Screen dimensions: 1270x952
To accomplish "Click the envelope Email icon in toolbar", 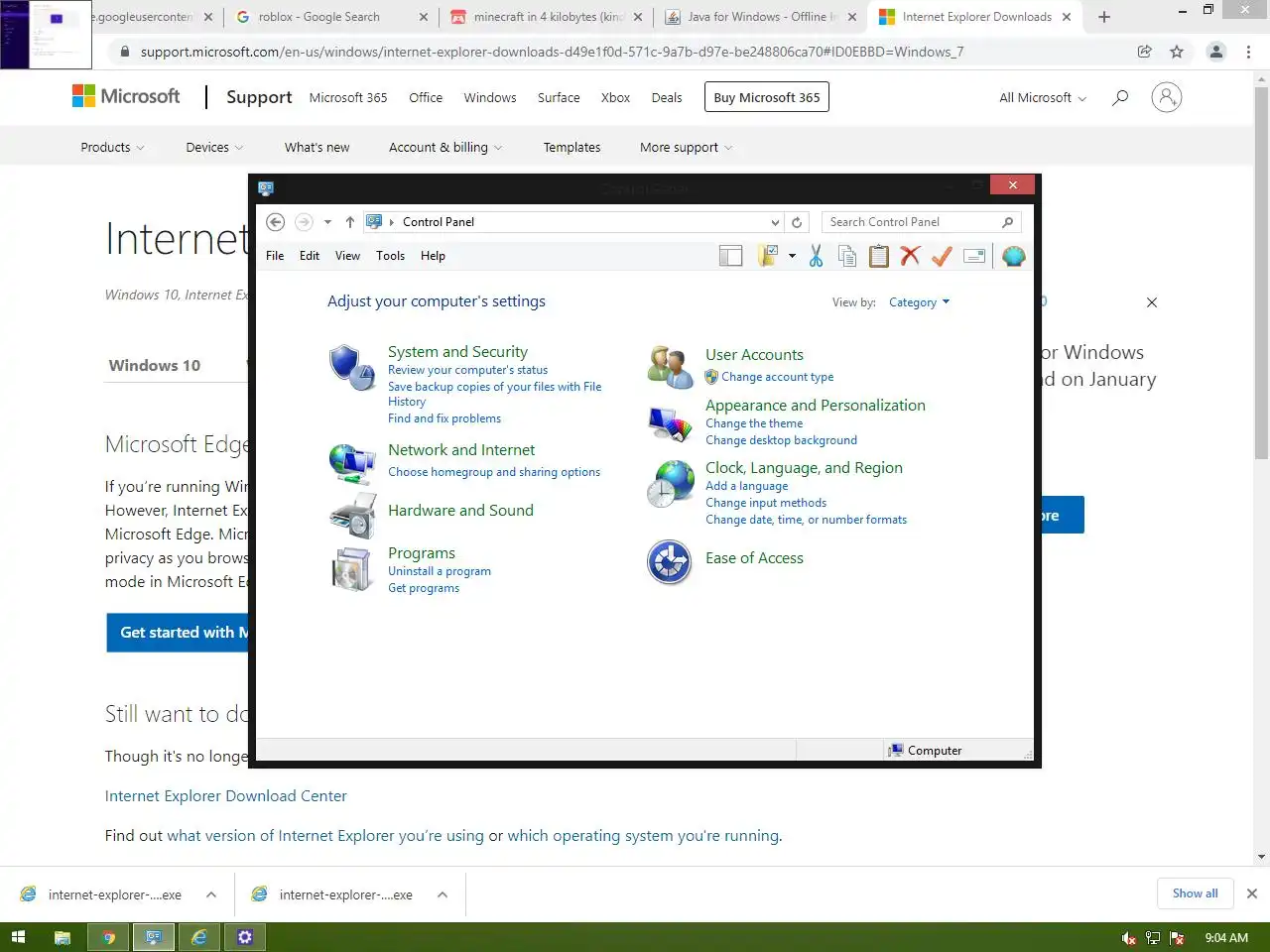I will tap(974, 257).
